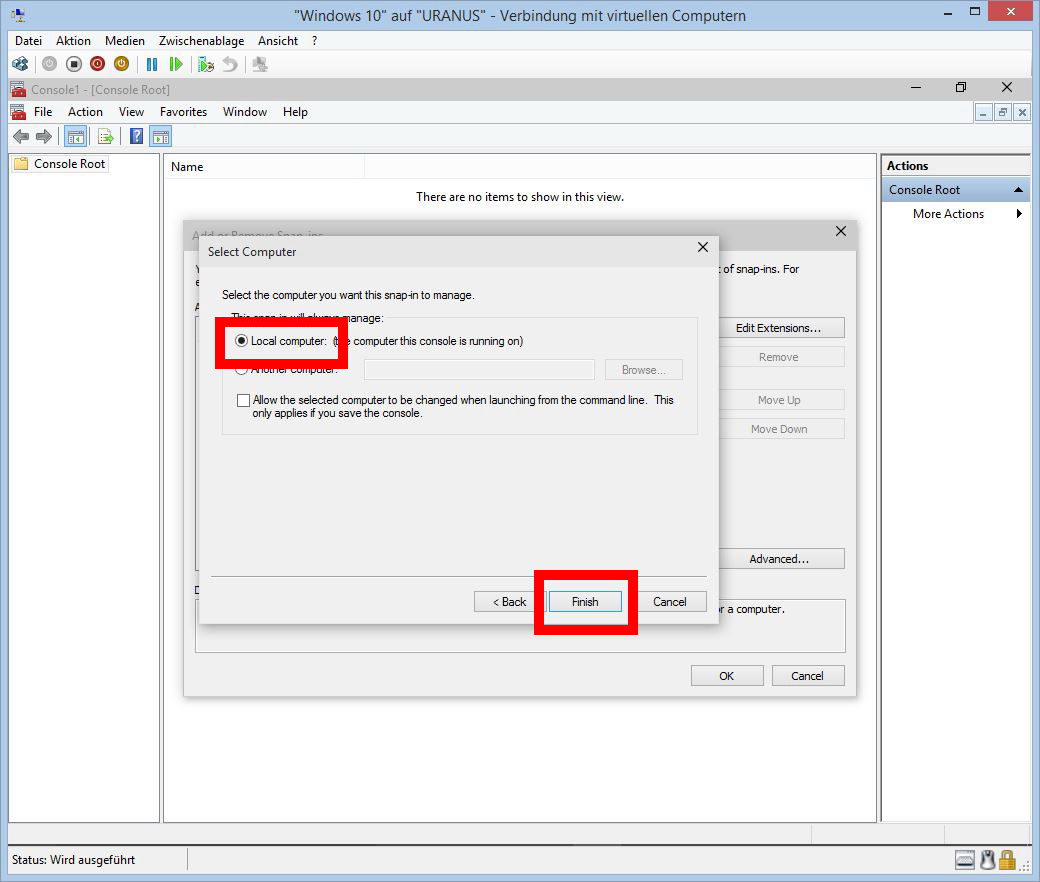Click the orange Save state icon
1040x882 pixels.
[121, 64]
